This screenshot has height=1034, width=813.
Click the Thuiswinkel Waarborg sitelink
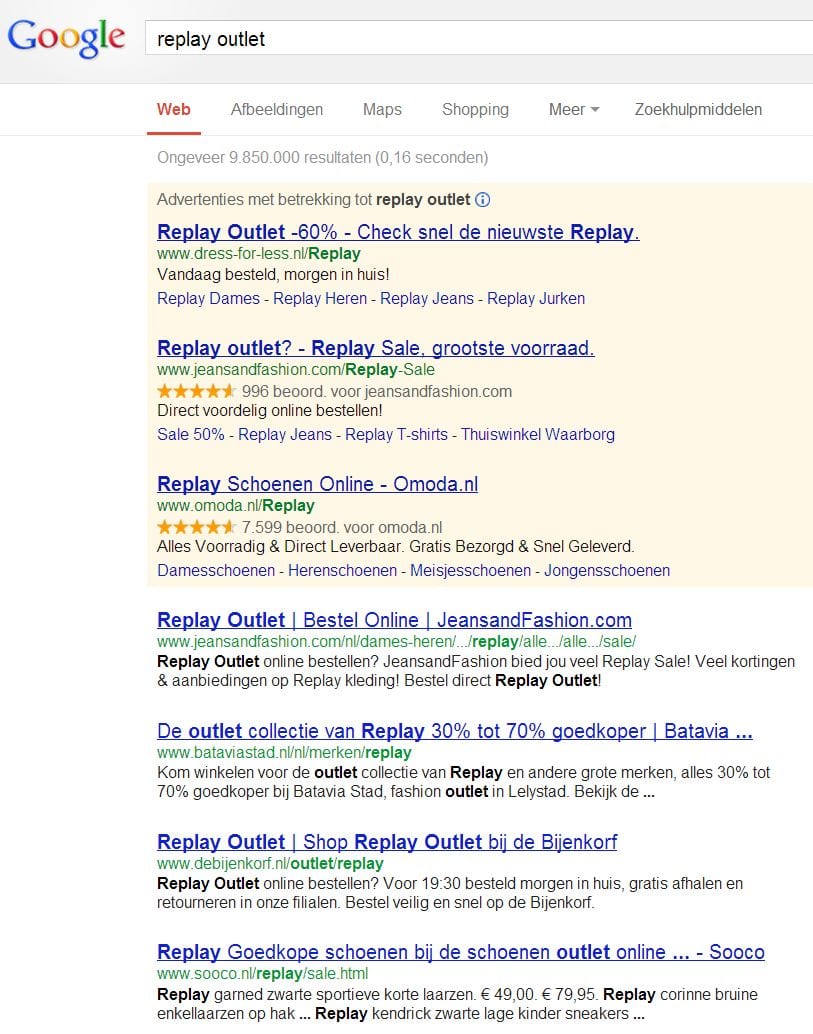pos(538,435)
